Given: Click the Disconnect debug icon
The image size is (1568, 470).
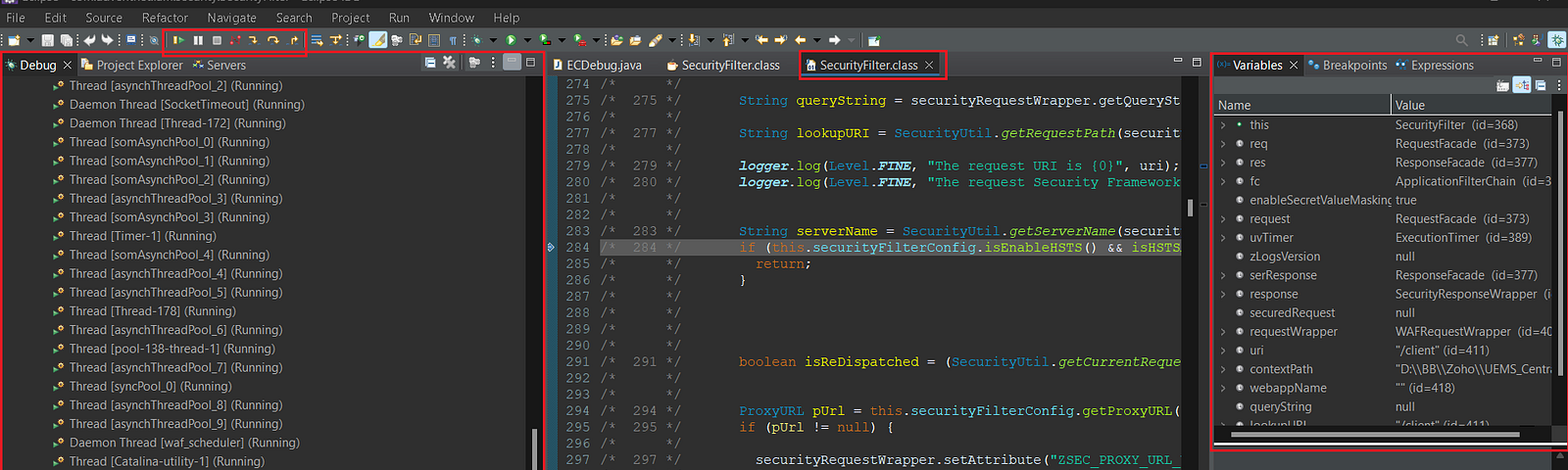Looking at the screenshot, I should pyautogui.click(x=235, y=40).
